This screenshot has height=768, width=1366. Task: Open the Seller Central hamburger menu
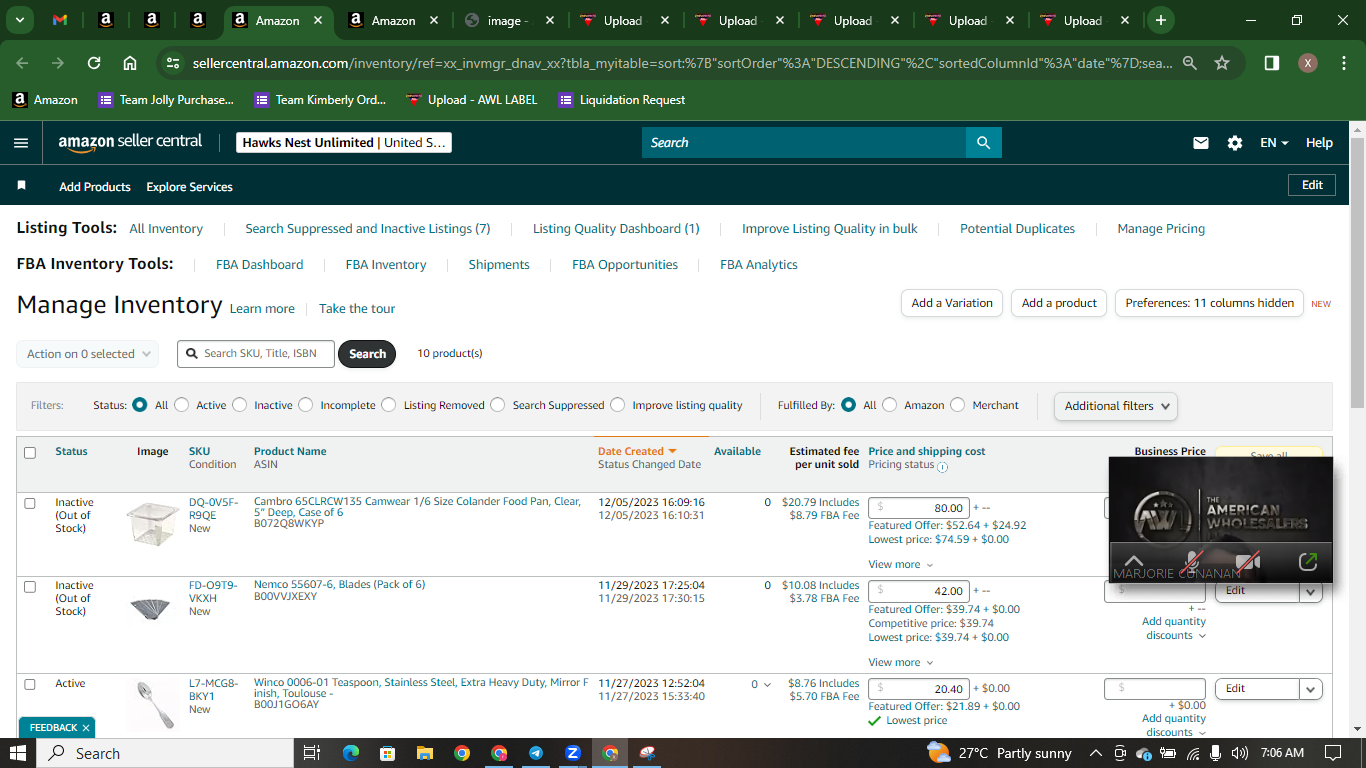[x=21, y=143]
